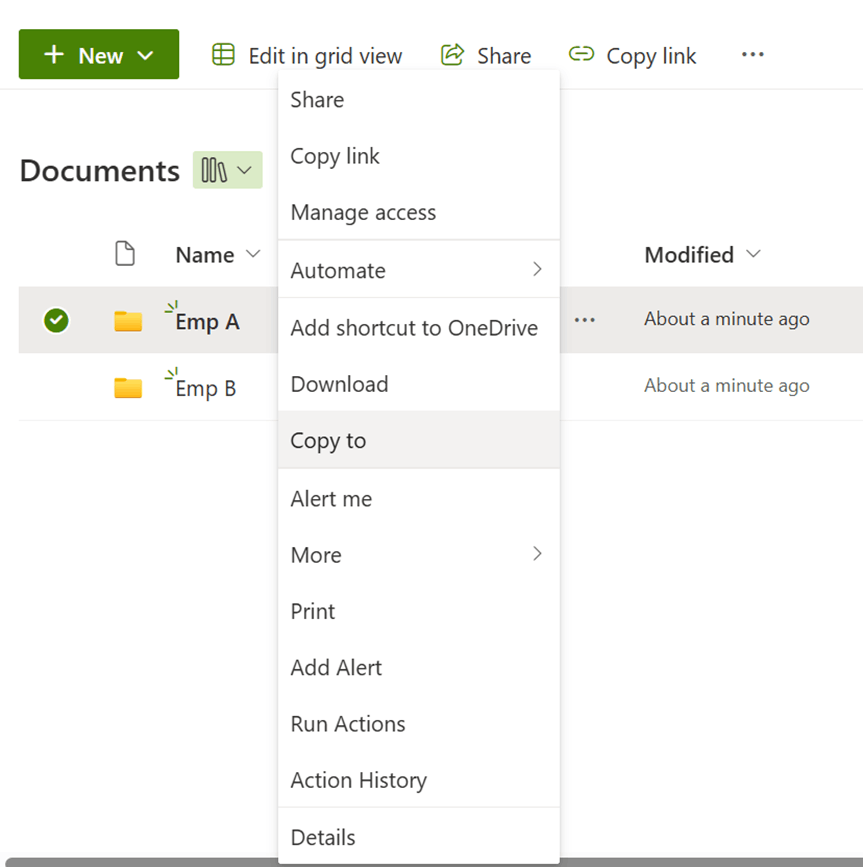863x867 pixels.
Task: Open Action History from menu
Action: (x=419, y=780)
